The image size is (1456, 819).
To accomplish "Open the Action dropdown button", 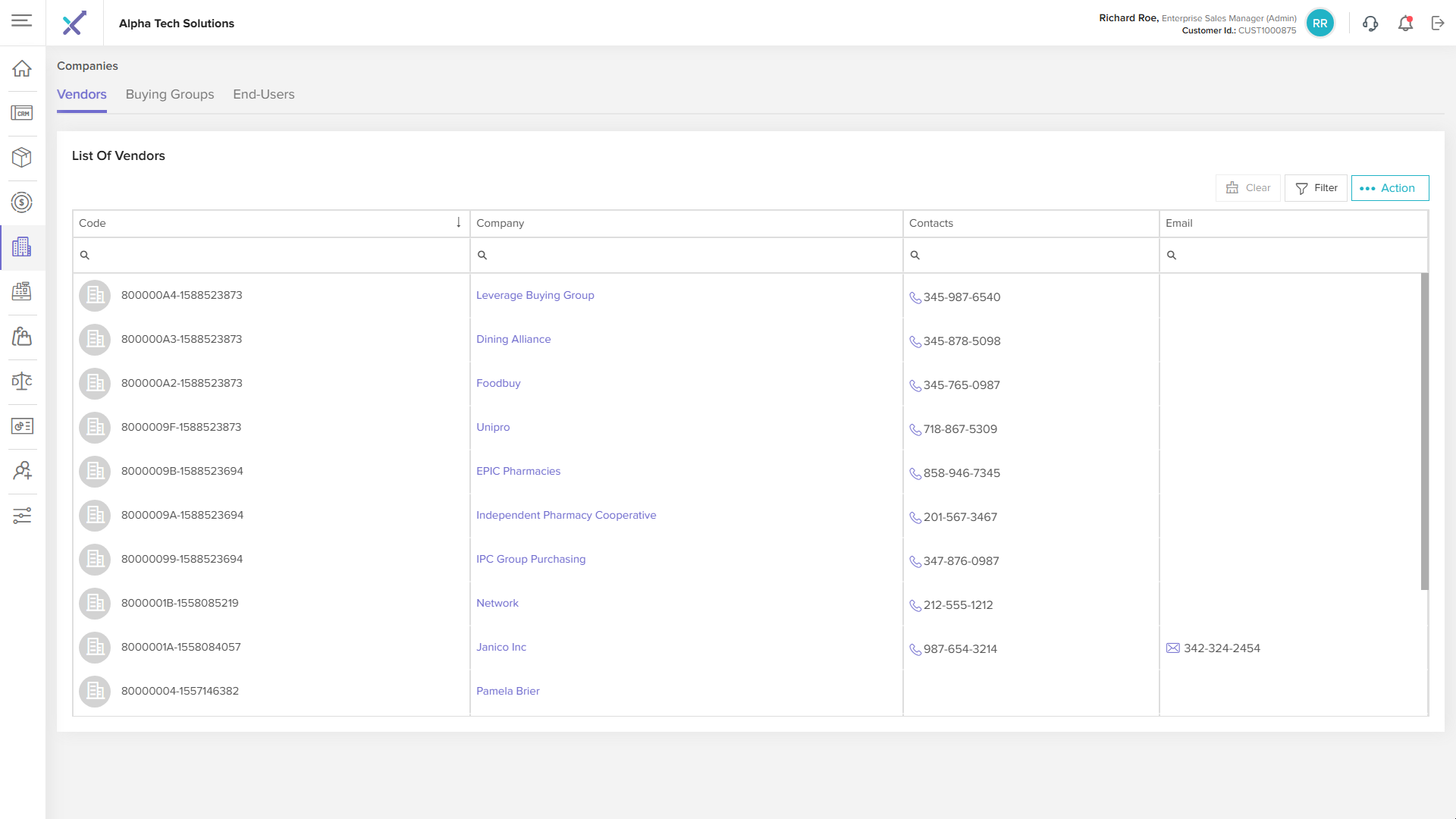I will [1389, 188].
